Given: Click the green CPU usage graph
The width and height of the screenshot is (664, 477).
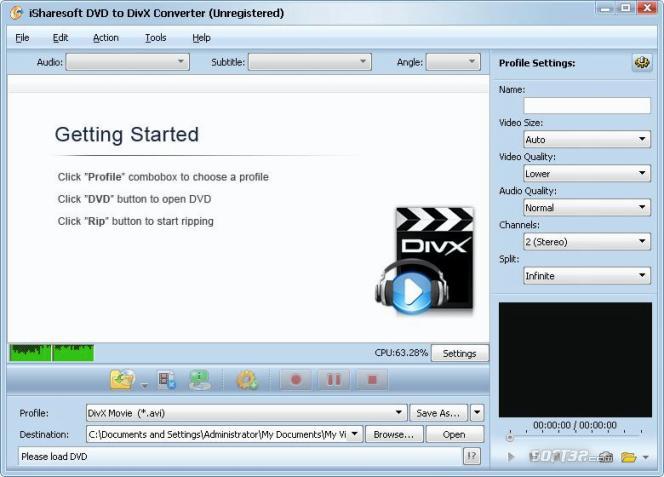Looking at the screenshot, I should click(x=52, y=353).
